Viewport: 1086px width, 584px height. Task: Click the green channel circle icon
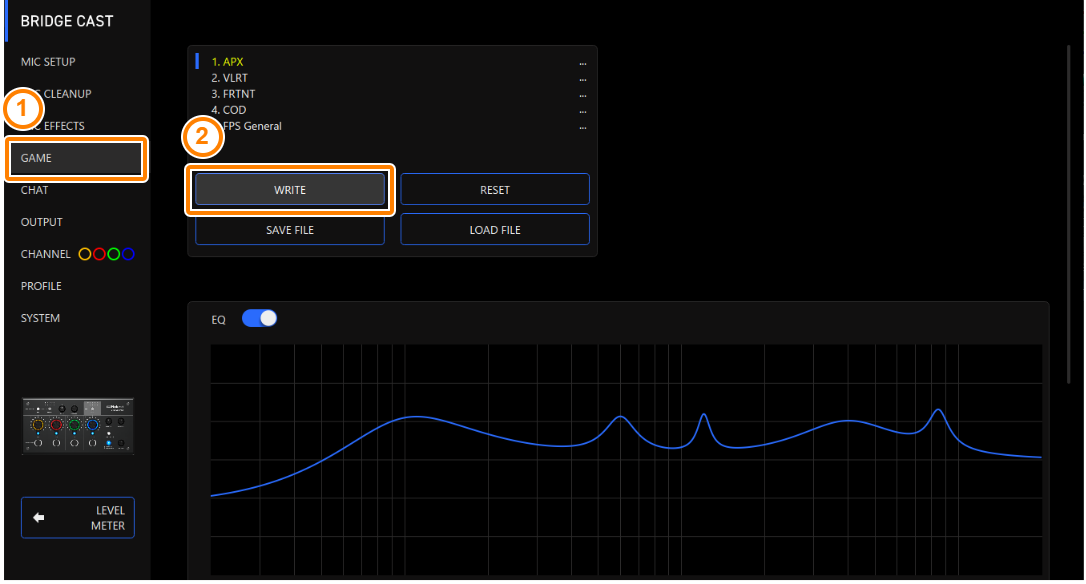pyautogui.click(x=114, y=254)
